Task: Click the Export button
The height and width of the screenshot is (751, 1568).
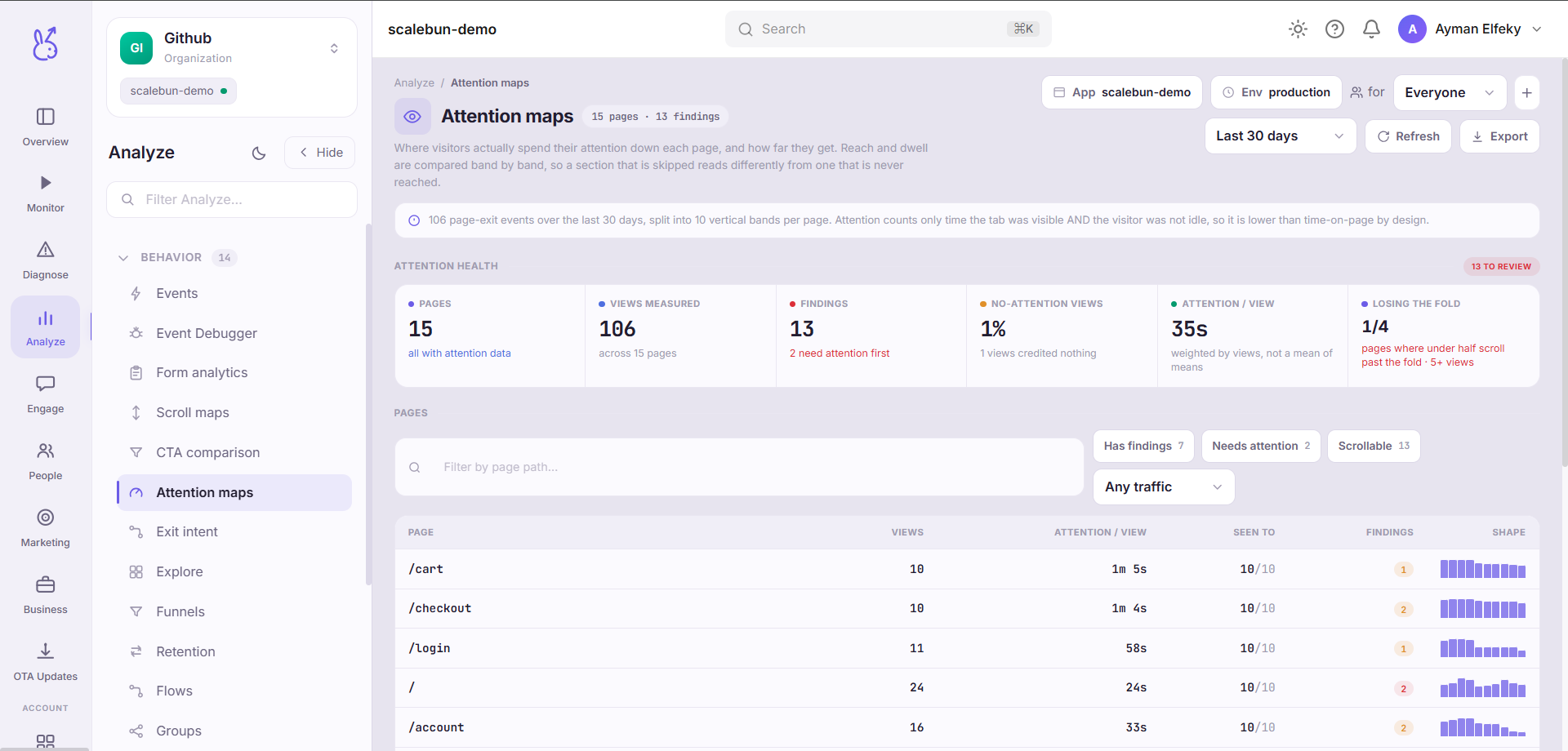Action: (1499, 136)
